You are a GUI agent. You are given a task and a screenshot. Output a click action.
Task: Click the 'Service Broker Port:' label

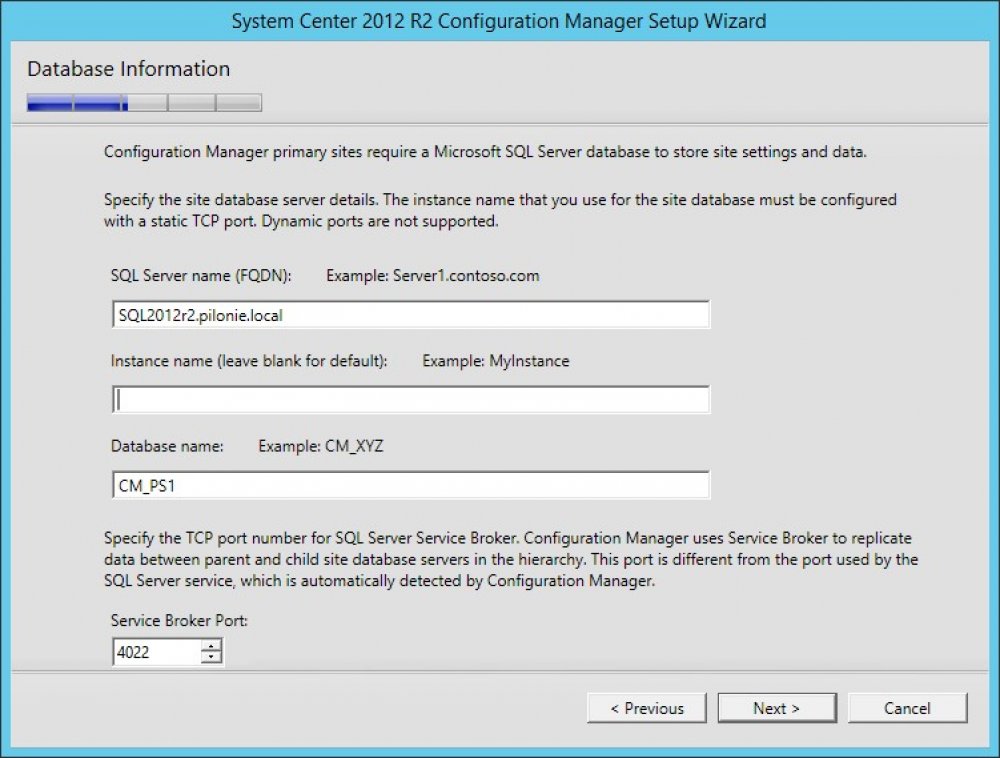(x=179, y=620)
